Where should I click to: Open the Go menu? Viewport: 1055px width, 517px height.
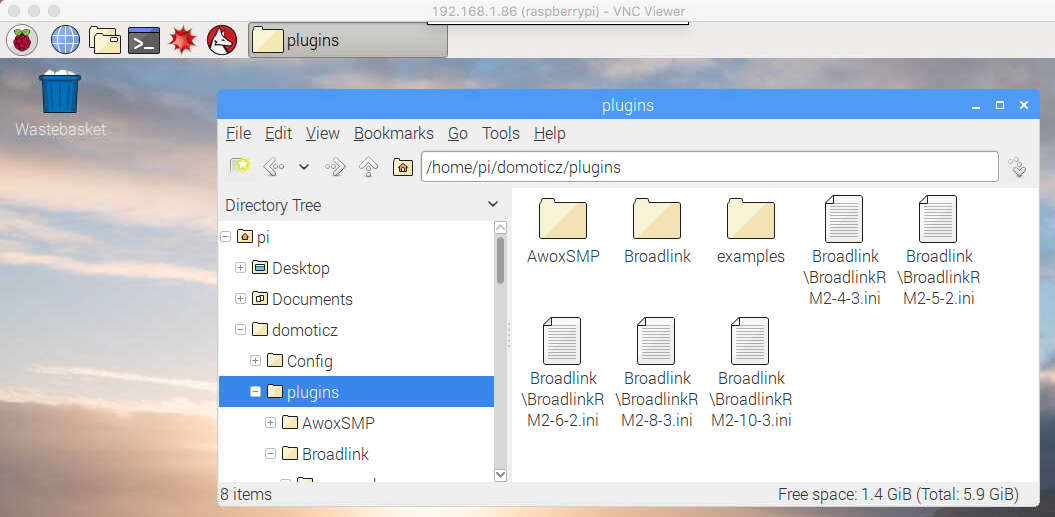click(x=458, y=133)
